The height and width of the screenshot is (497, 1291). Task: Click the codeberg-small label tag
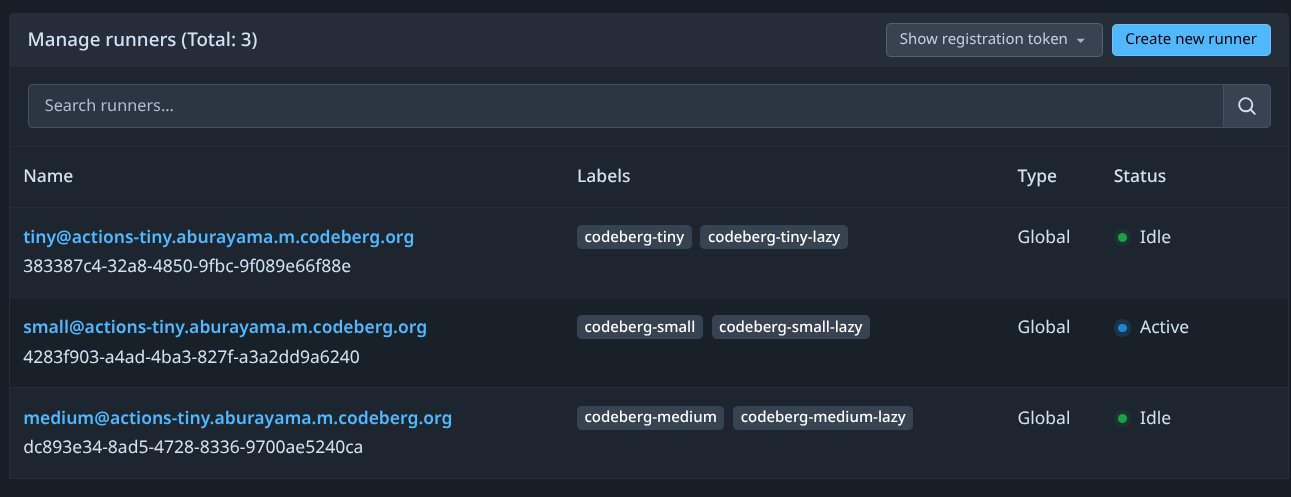tap(640, 327)
